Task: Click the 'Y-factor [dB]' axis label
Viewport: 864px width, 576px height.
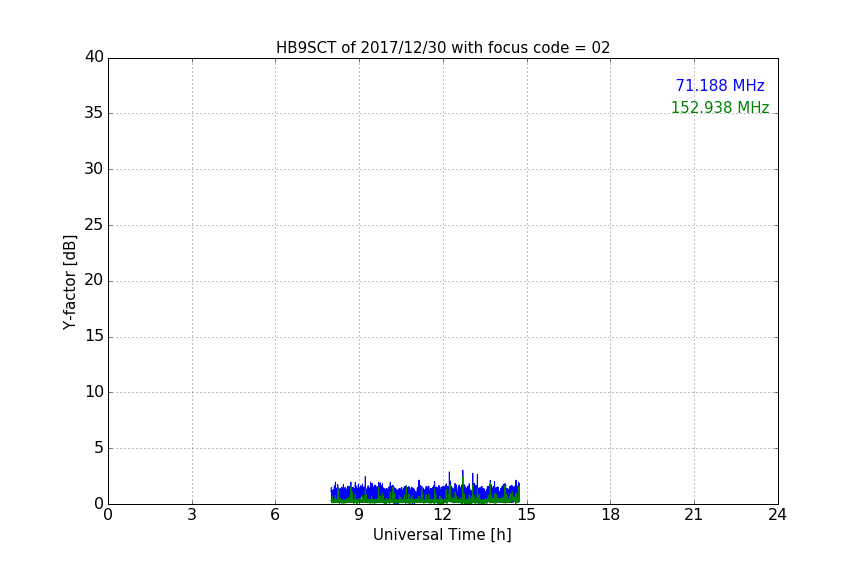Action: (x=69, y=282)
